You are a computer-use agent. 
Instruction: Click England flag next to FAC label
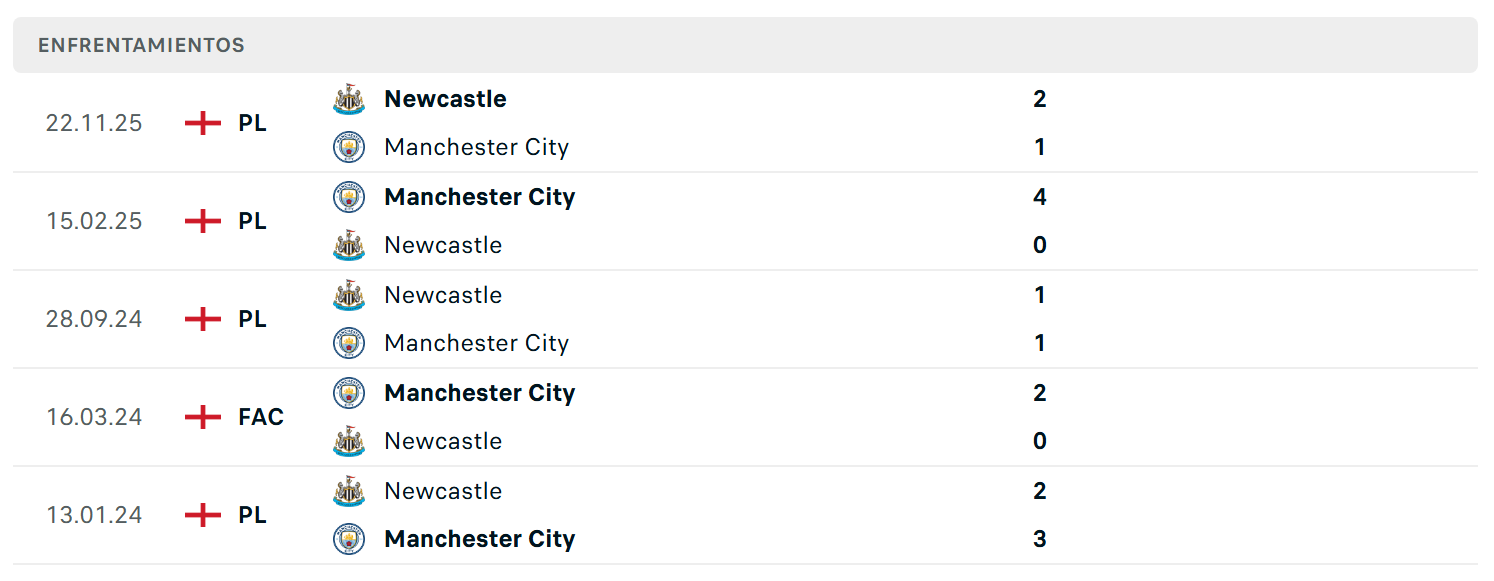click(203, 417)
